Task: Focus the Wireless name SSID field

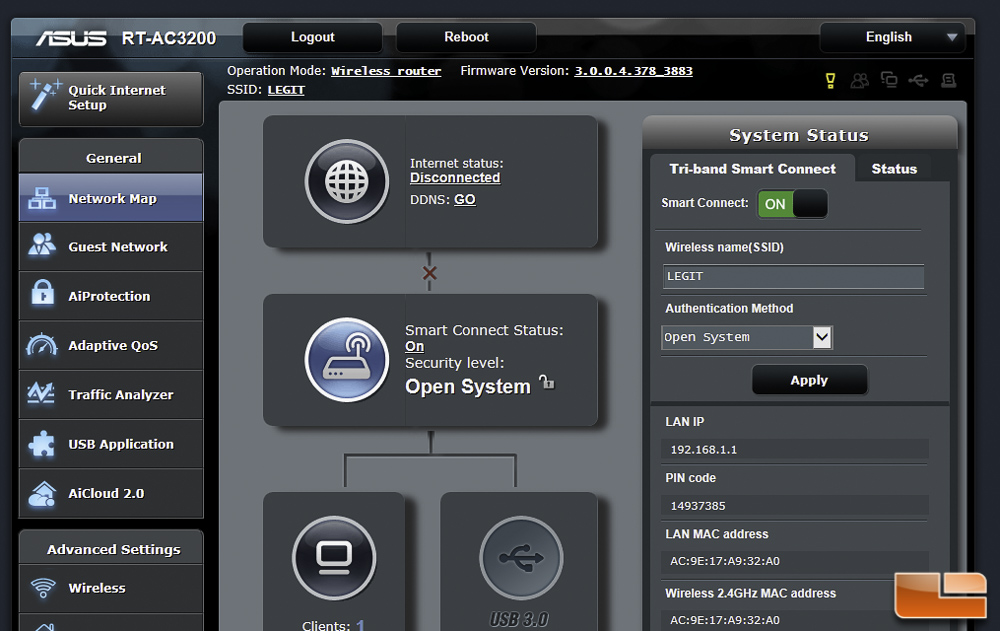Action: 793,276
